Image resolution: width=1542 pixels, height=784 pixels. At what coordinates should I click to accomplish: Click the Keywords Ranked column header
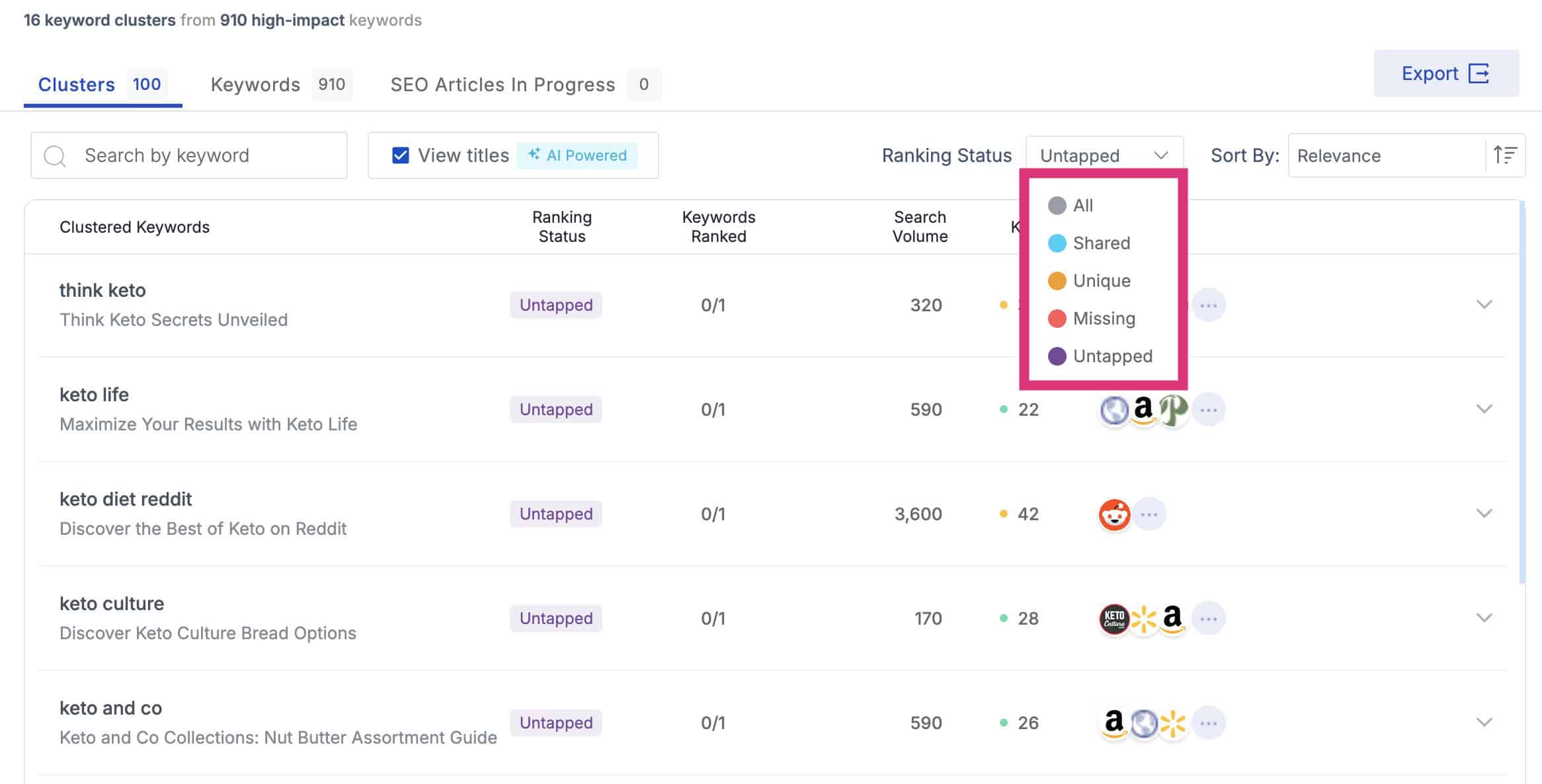[719, 227]
